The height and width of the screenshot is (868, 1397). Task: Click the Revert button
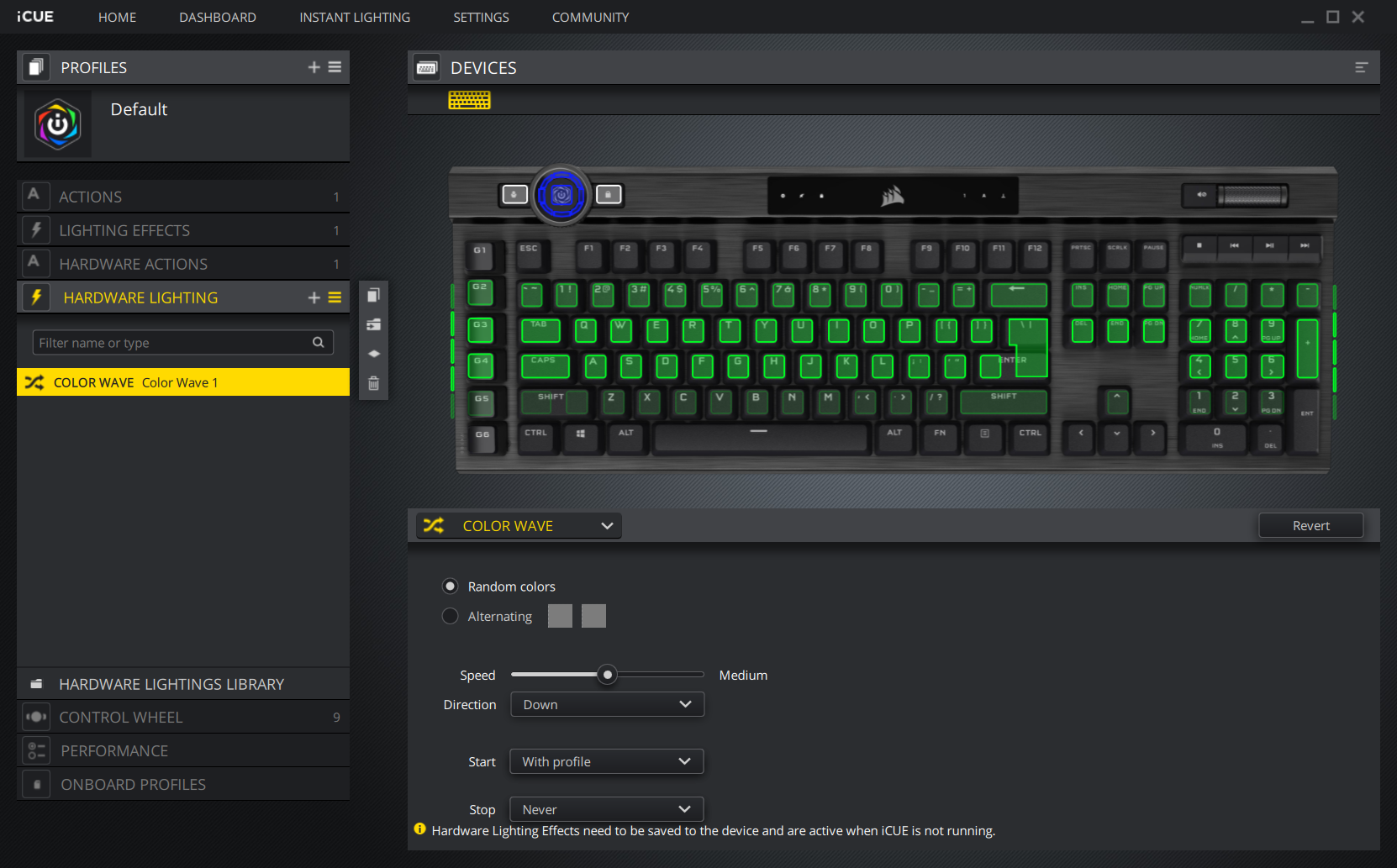pos(1310,525)
